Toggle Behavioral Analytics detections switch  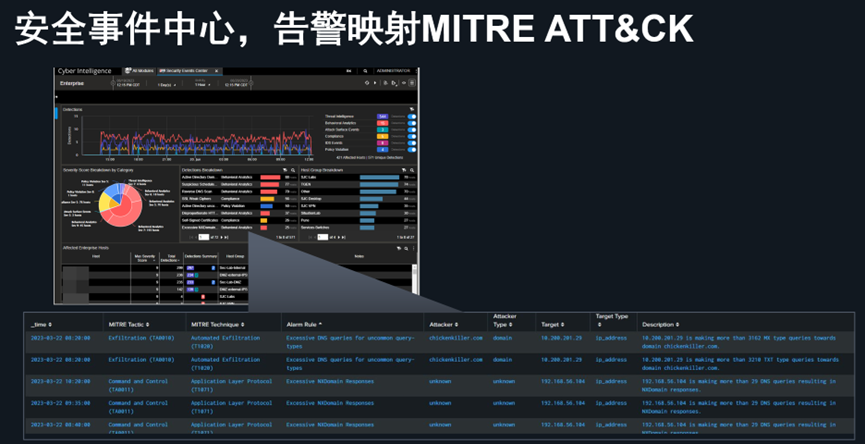point(411,124)
